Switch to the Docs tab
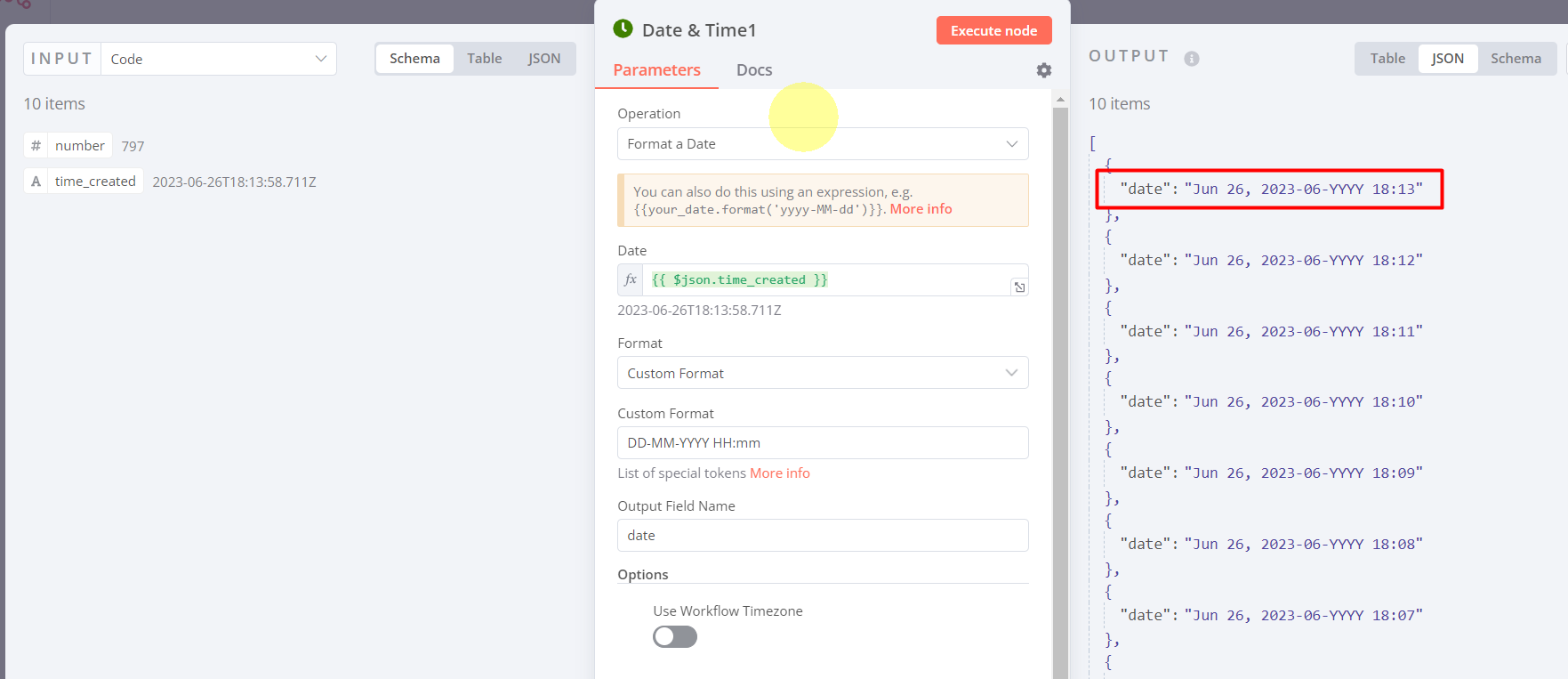This screenshot has height=679, width=1568. pyautogui.click(x=753, y=70)
